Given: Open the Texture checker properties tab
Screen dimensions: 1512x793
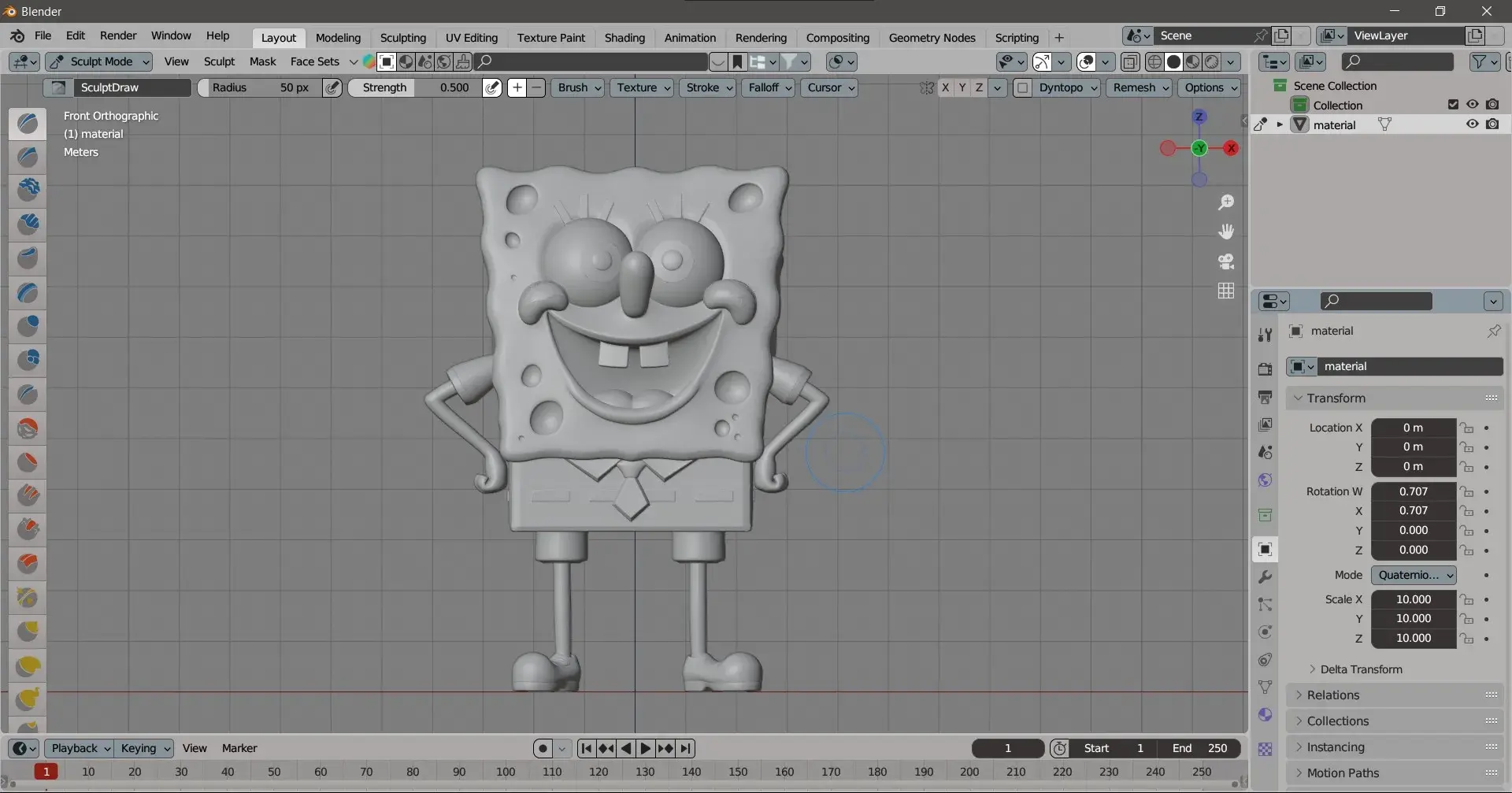Looking at the screenshot, I should pyautogui.click(x=1265, y=749).
